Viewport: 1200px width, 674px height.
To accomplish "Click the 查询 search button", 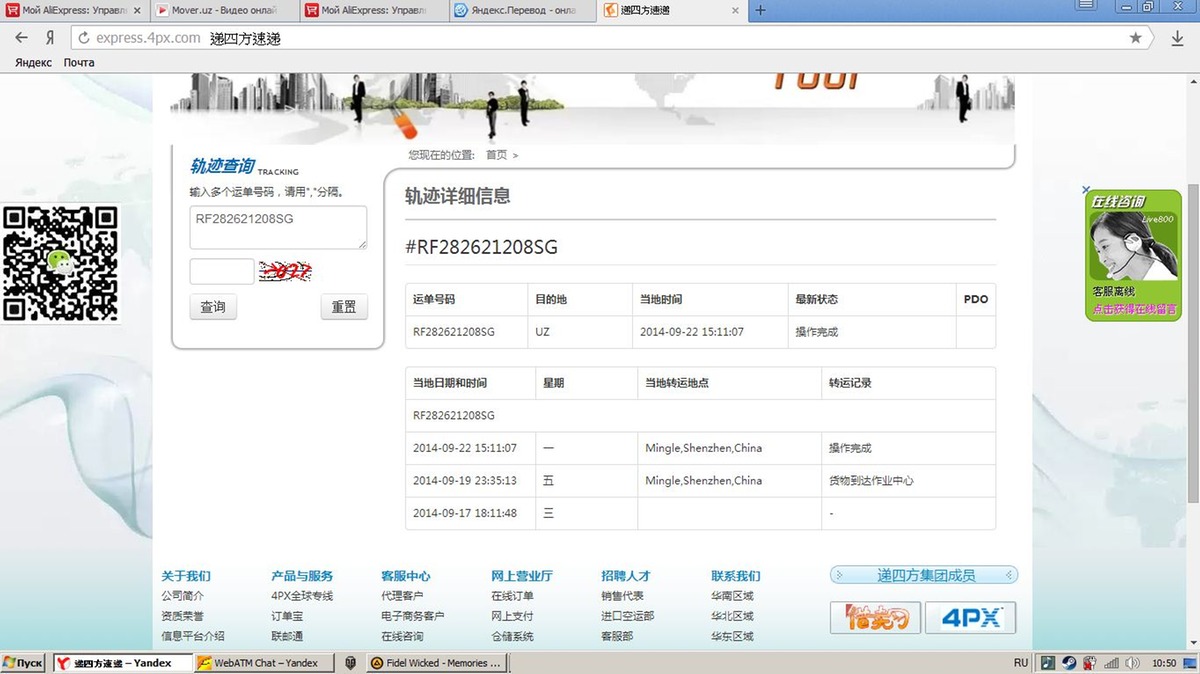I will [x=213, y=307].
